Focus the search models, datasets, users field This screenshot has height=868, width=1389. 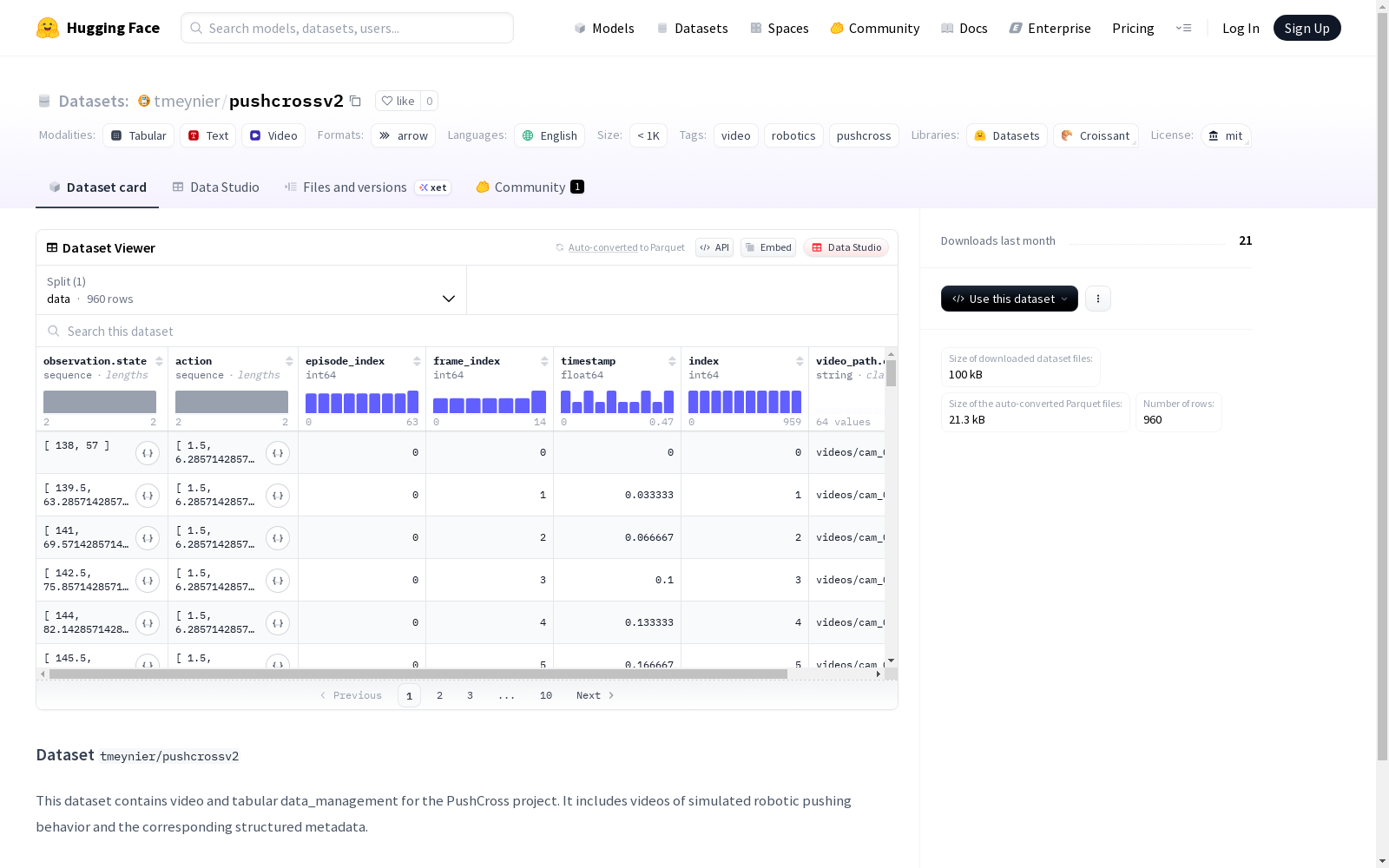point(347,28)
